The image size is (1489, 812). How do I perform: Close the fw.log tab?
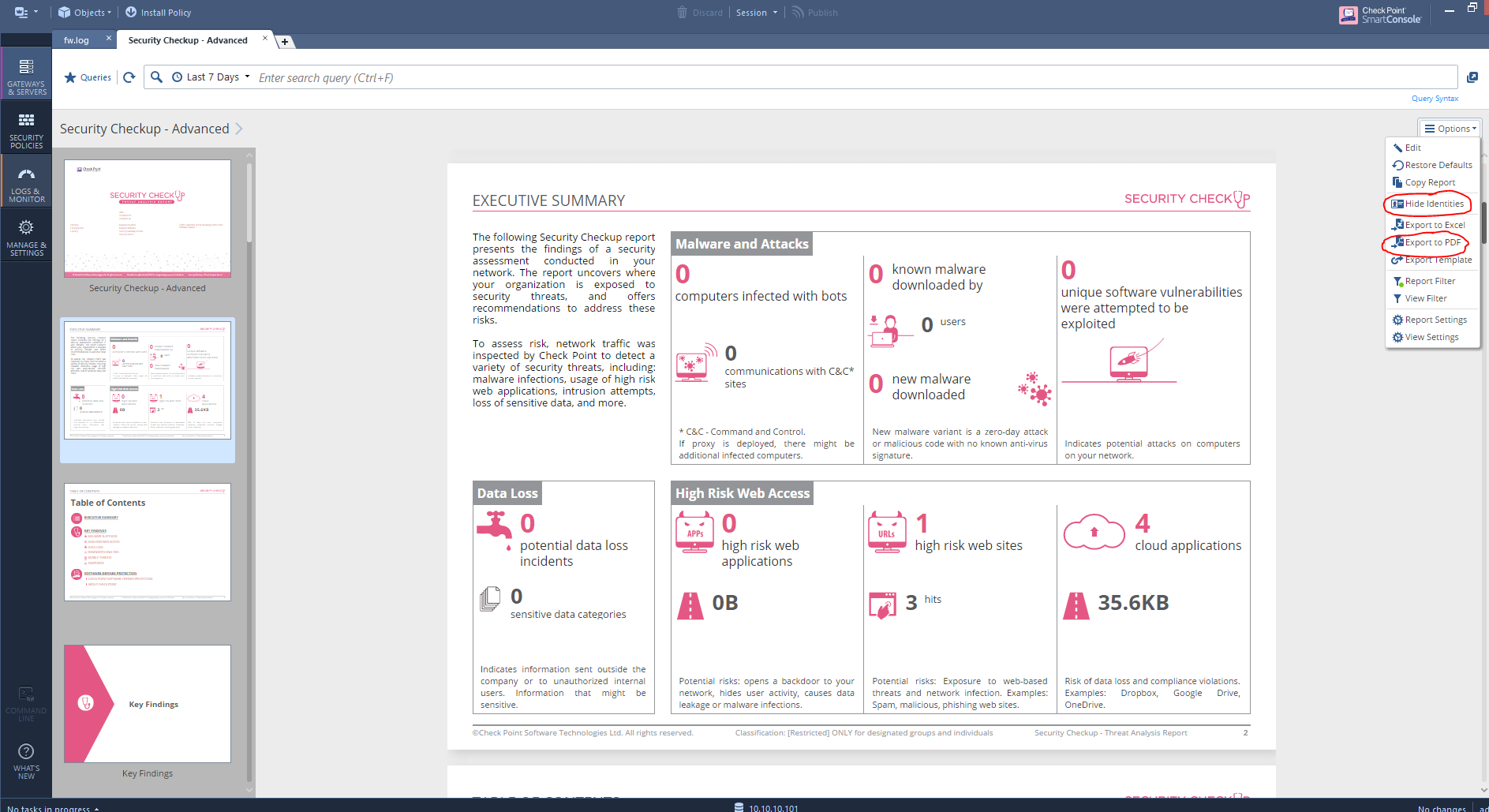109,38
